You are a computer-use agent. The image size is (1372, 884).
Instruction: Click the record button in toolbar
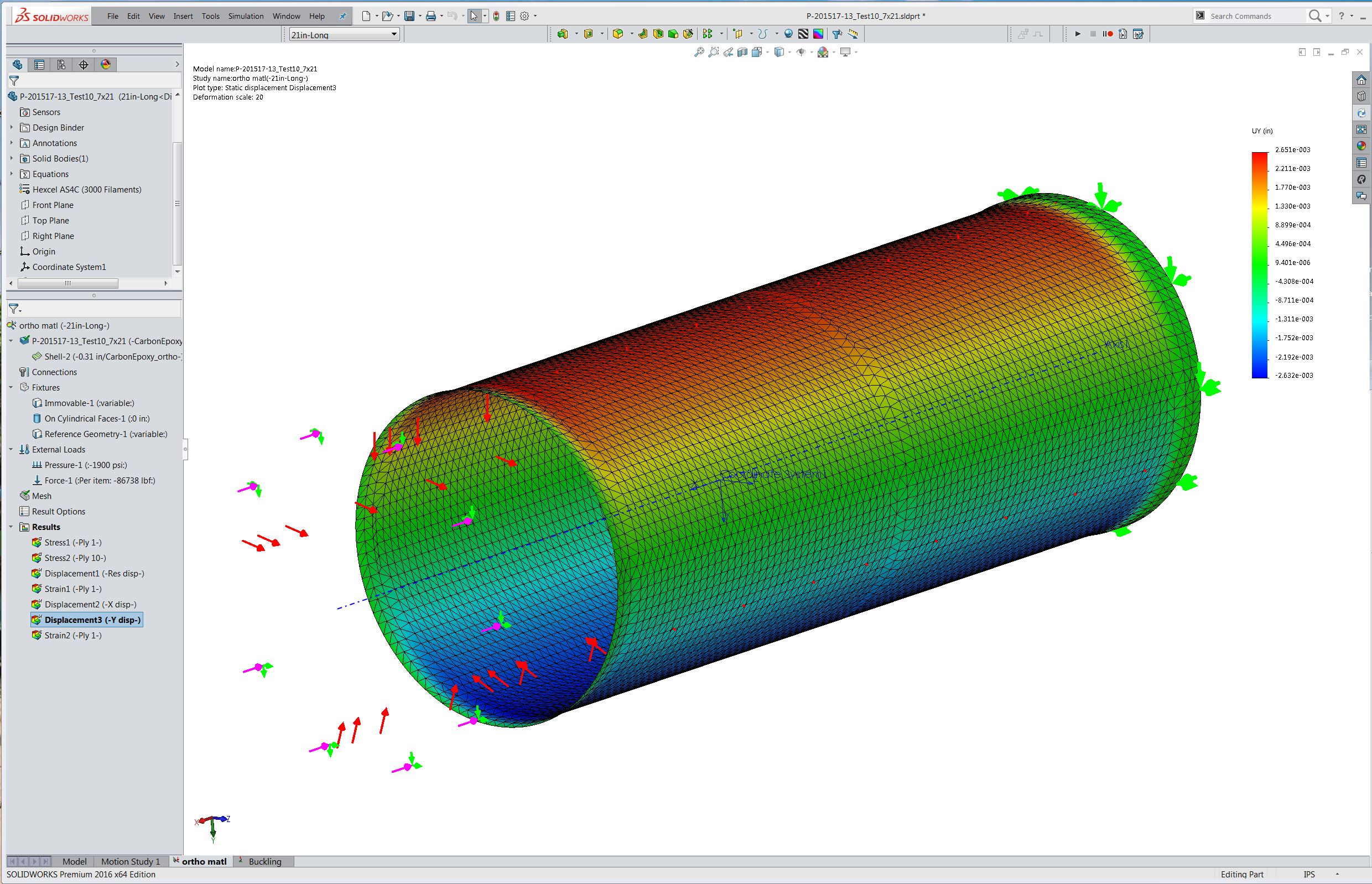tap(1108, 34)
